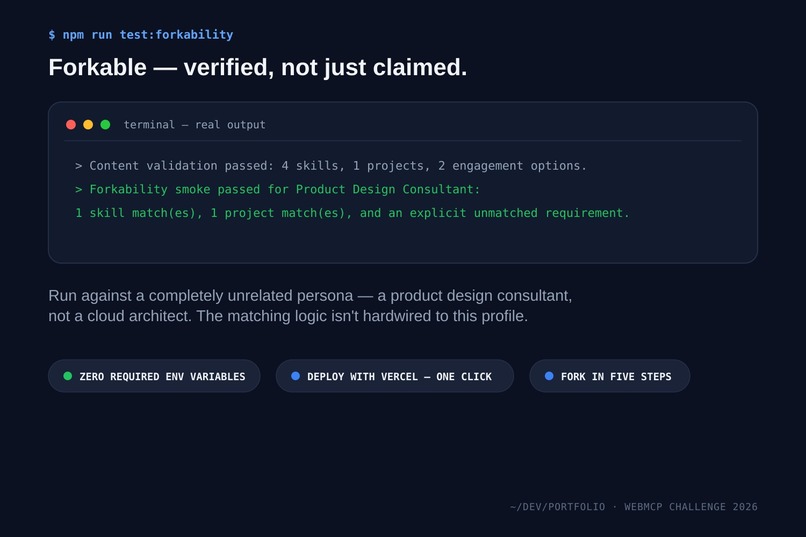The image size is (806, 537).
Task: Select the 'Deploy with Vercel — One Click' pill
Action: 395,376
